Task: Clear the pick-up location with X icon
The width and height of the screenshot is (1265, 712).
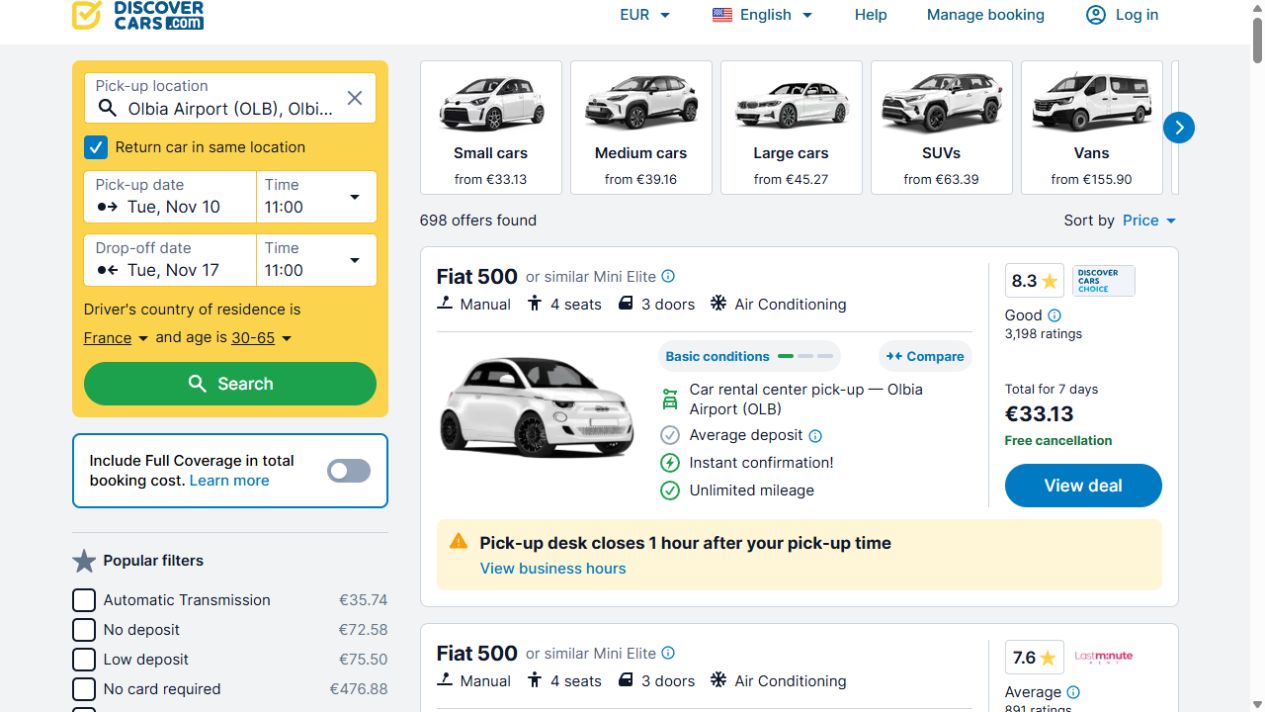Action: click(355, 98)
